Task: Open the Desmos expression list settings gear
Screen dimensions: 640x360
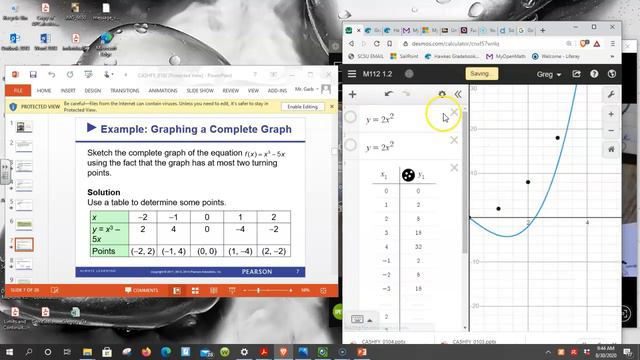Action: tap(442, 94)
